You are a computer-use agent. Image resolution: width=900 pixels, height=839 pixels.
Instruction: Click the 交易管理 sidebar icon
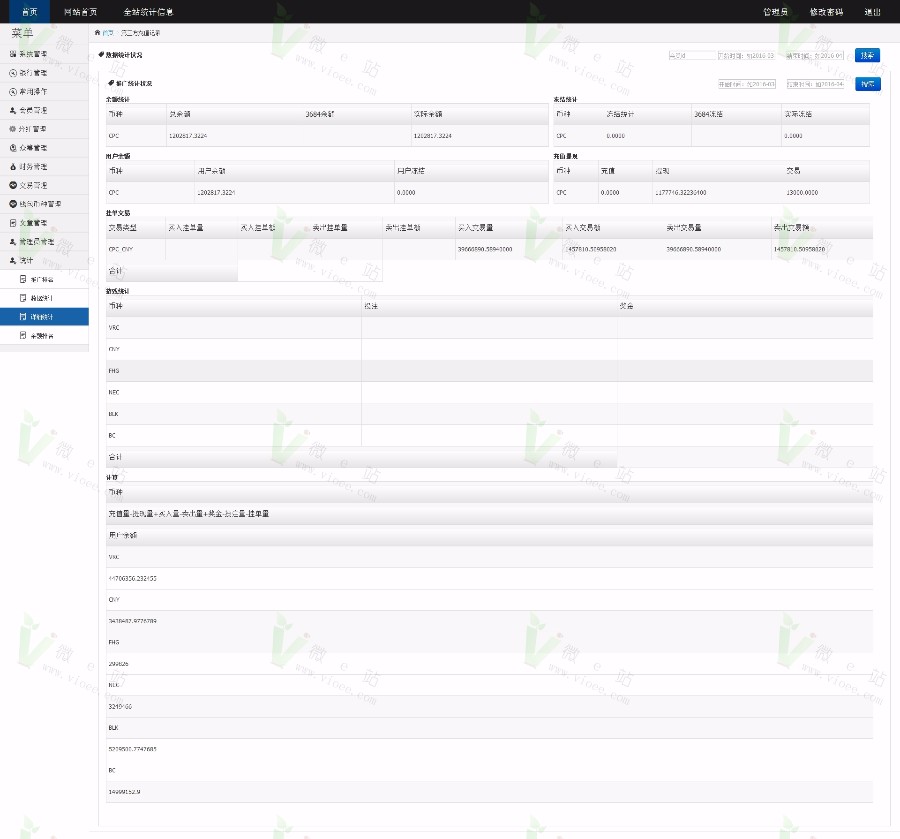(13, 185)
